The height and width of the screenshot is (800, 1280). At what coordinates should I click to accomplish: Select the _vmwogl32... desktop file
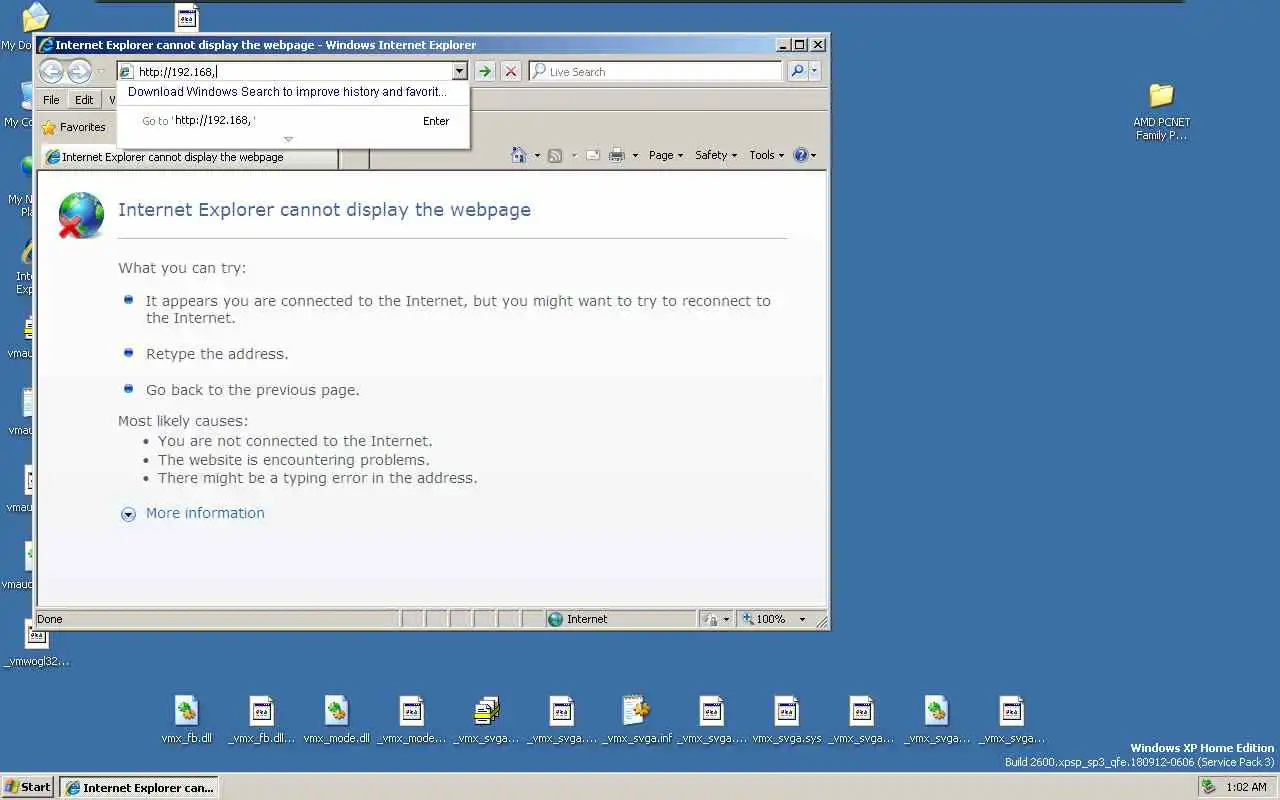point(37,643)
